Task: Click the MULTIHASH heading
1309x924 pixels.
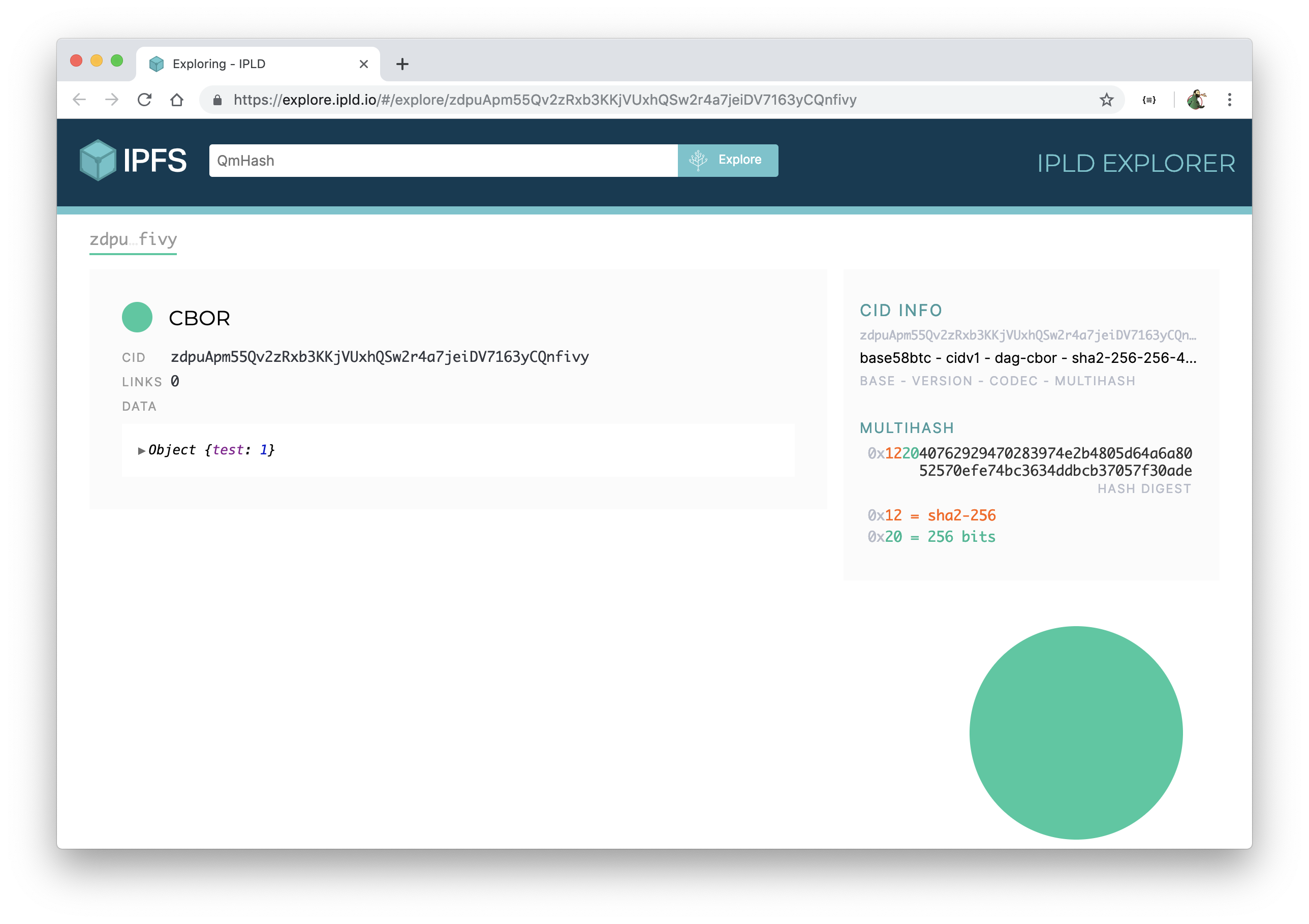Action: (x=907, y=428)
